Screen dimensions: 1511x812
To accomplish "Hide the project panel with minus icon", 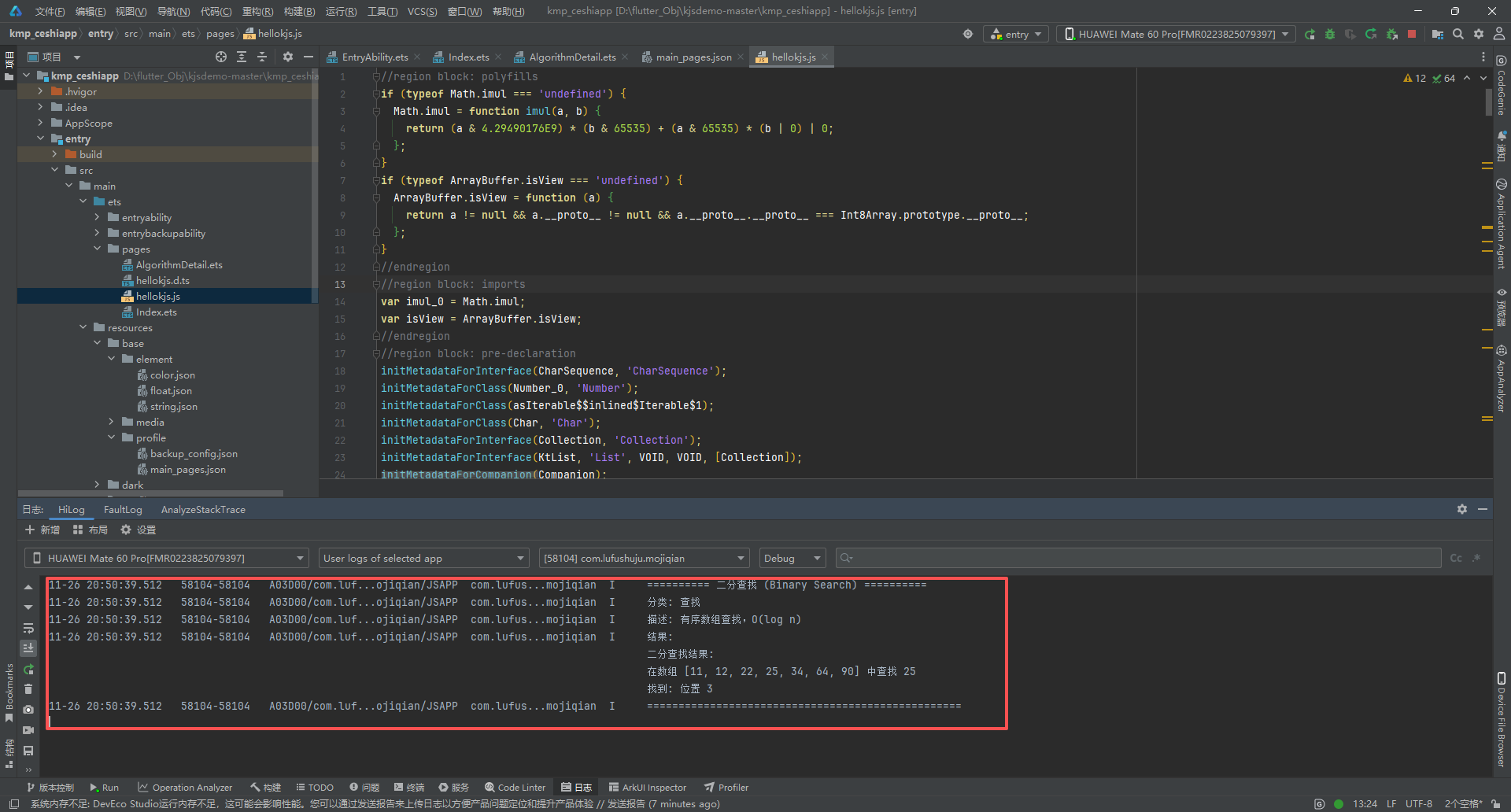I will point(308,57).
